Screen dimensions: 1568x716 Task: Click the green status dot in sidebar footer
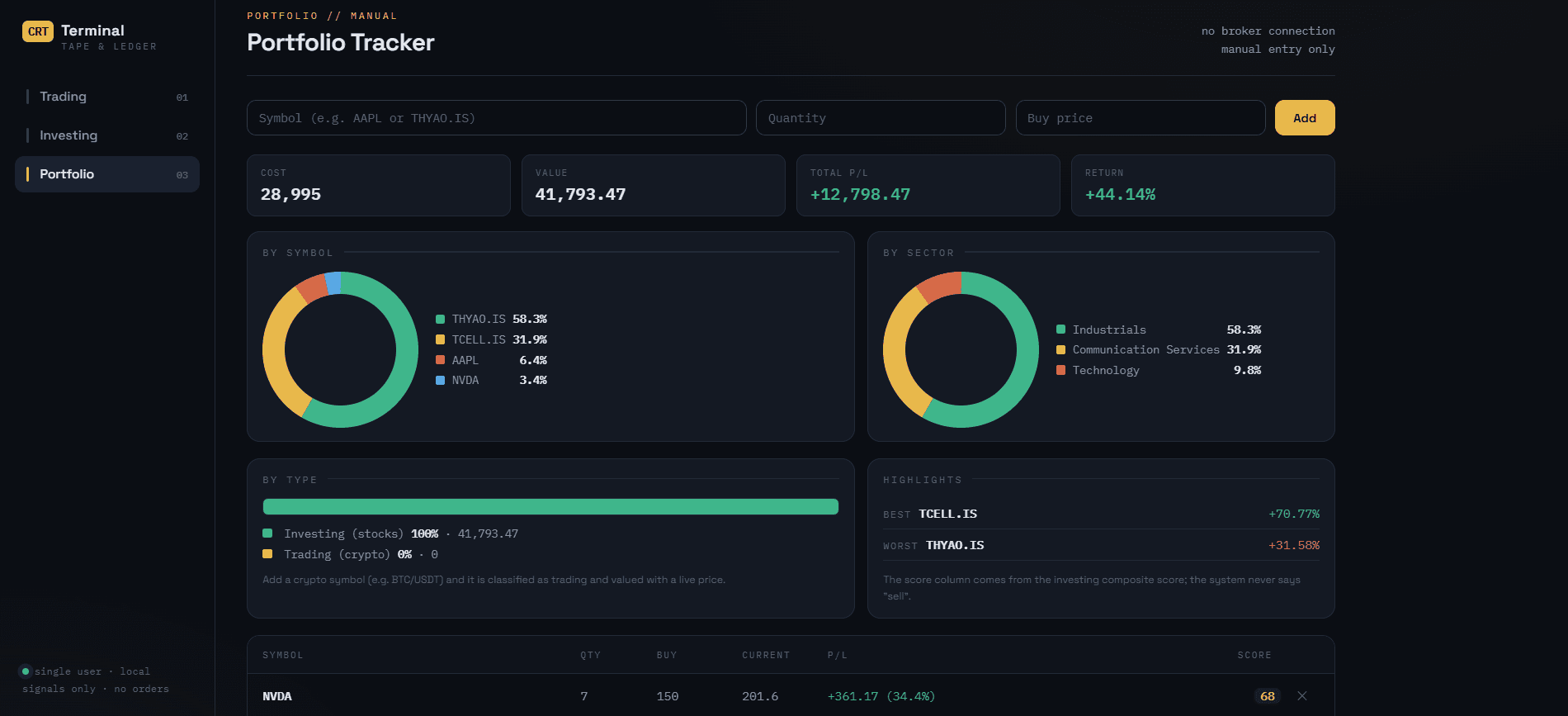(x=26, y=671)
